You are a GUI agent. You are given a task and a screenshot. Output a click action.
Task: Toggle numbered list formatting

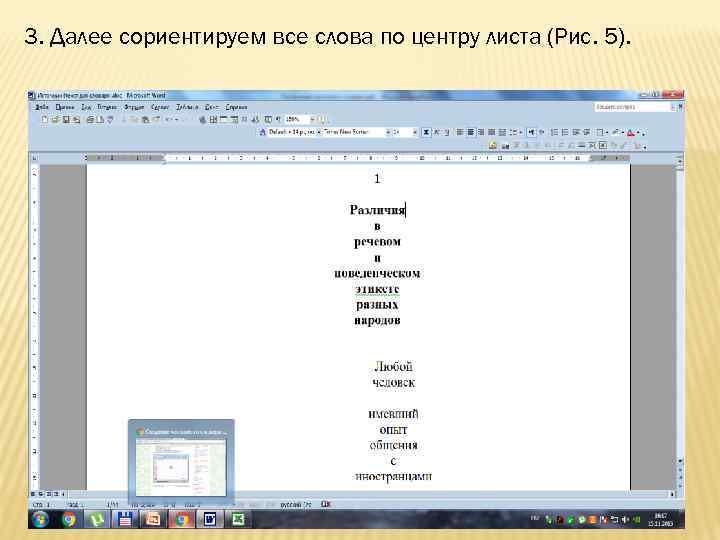(x=554, y=132)
